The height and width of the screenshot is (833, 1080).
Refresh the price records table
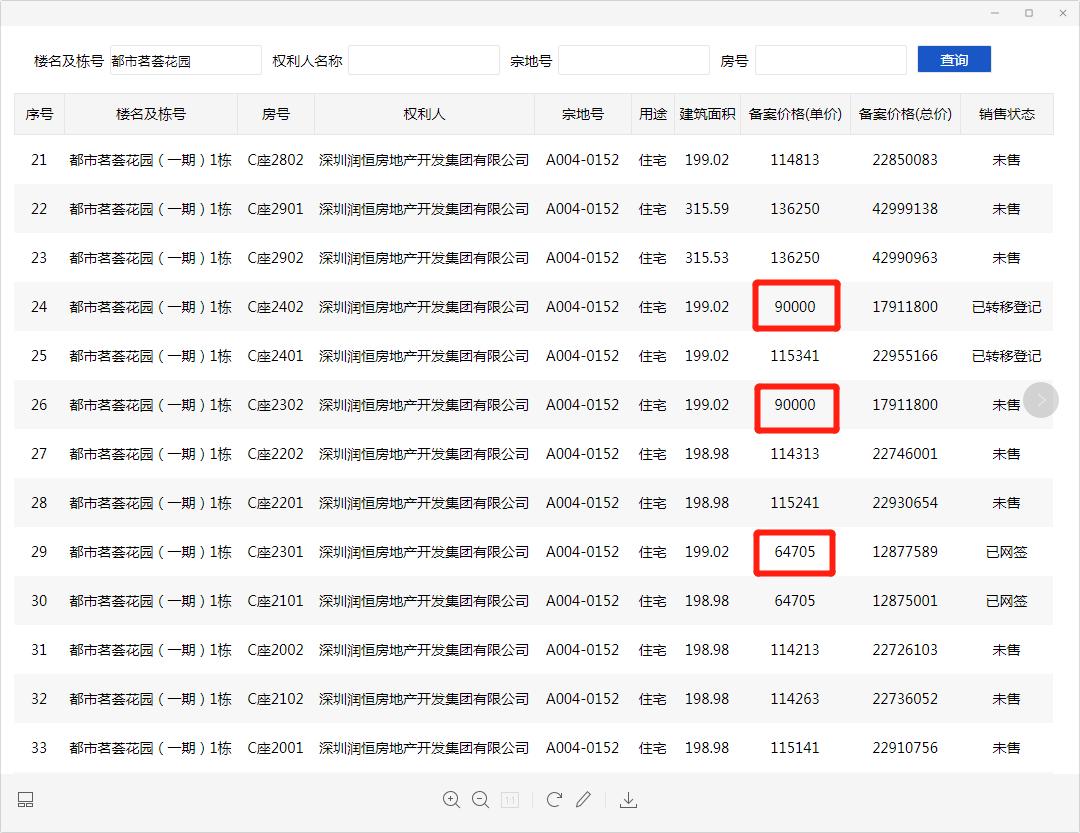coord(554,800)
